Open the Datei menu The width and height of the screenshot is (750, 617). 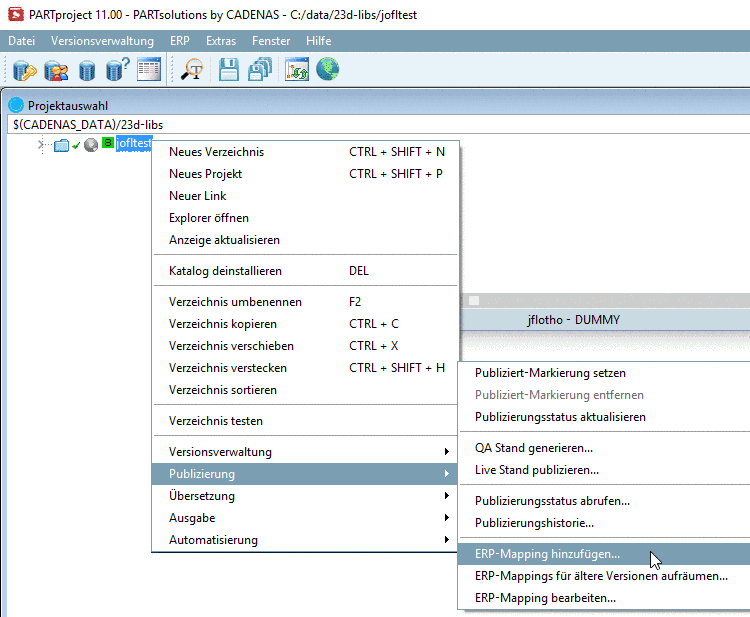tap(22, 41)
